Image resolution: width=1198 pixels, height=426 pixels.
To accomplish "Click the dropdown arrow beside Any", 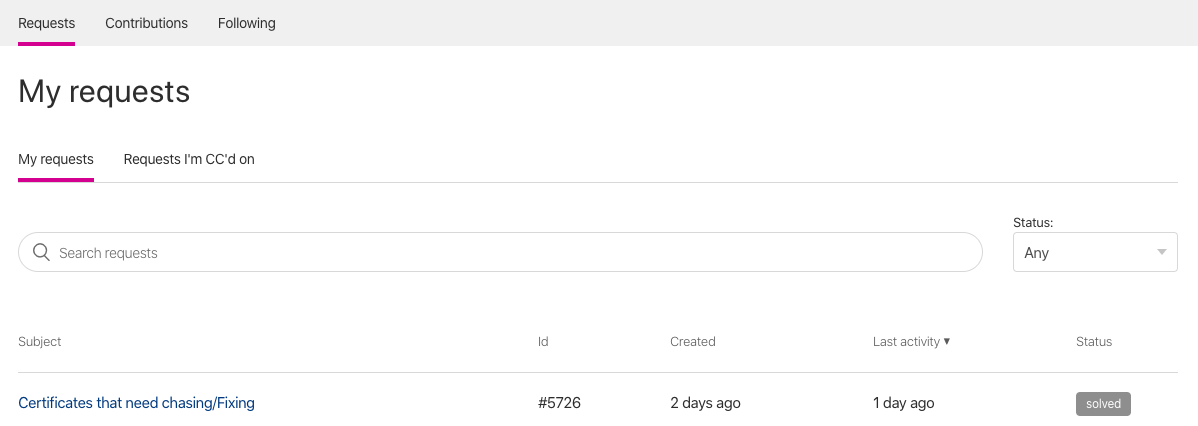I will [x=1161, y=253].
